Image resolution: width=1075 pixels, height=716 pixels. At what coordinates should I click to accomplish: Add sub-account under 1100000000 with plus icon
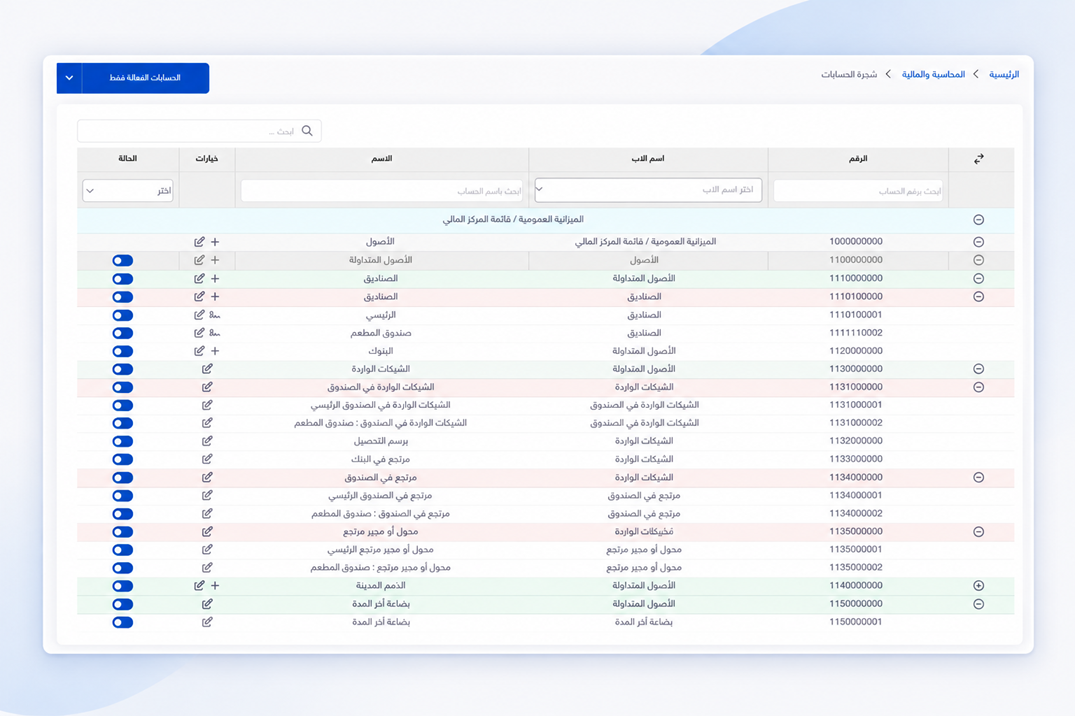[215, 261]
